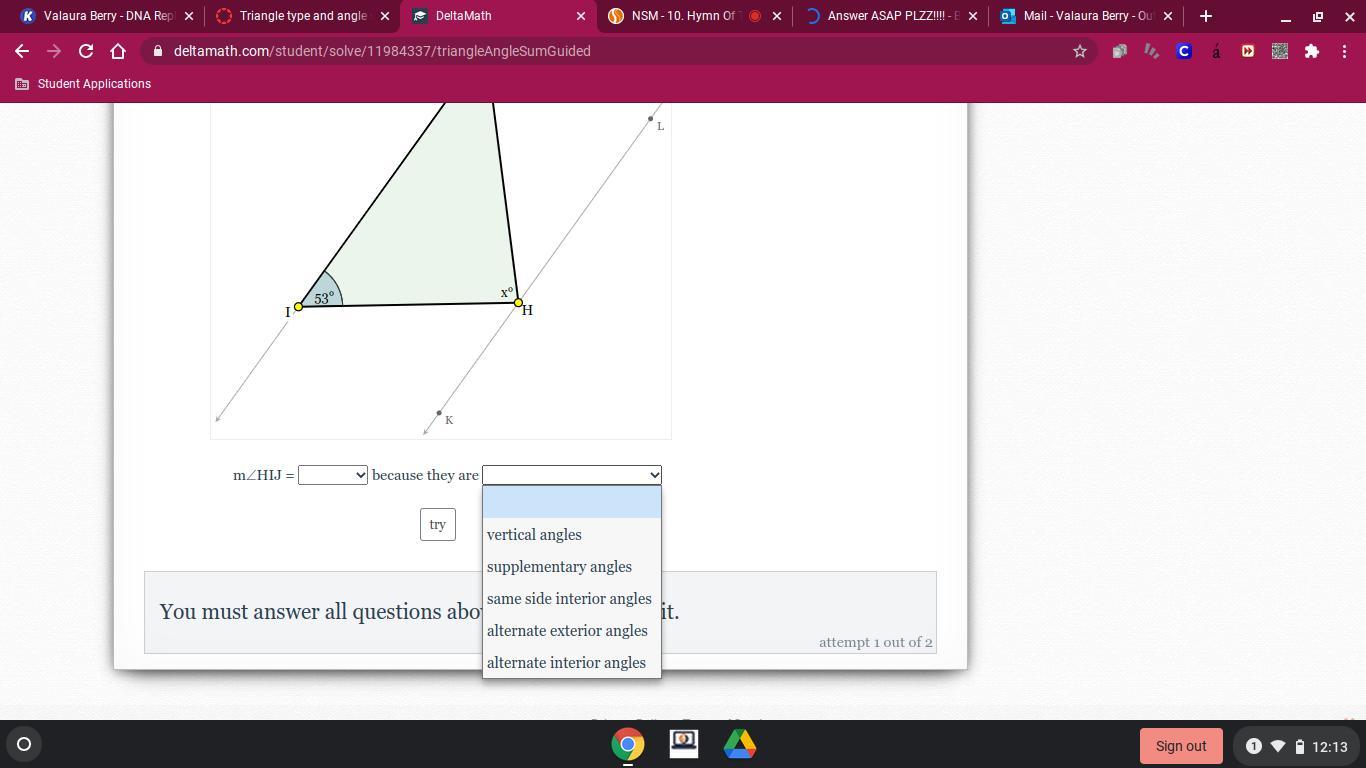Expand the m∠HIJ value dropdown
The image size is (1366, 768).
click(x=332, y=475)
